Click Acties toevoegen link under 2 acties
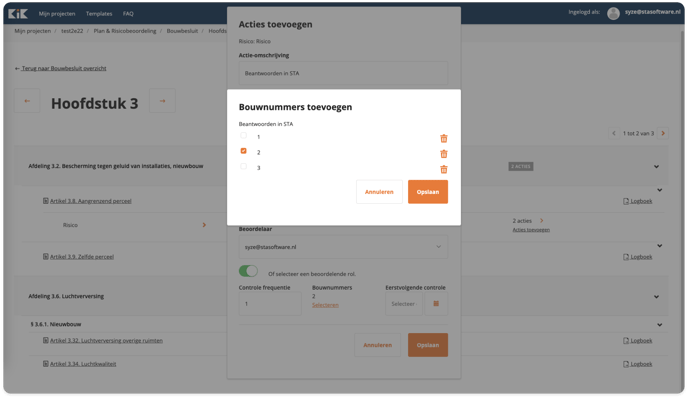The image size is (688, 398). (531, 230)
